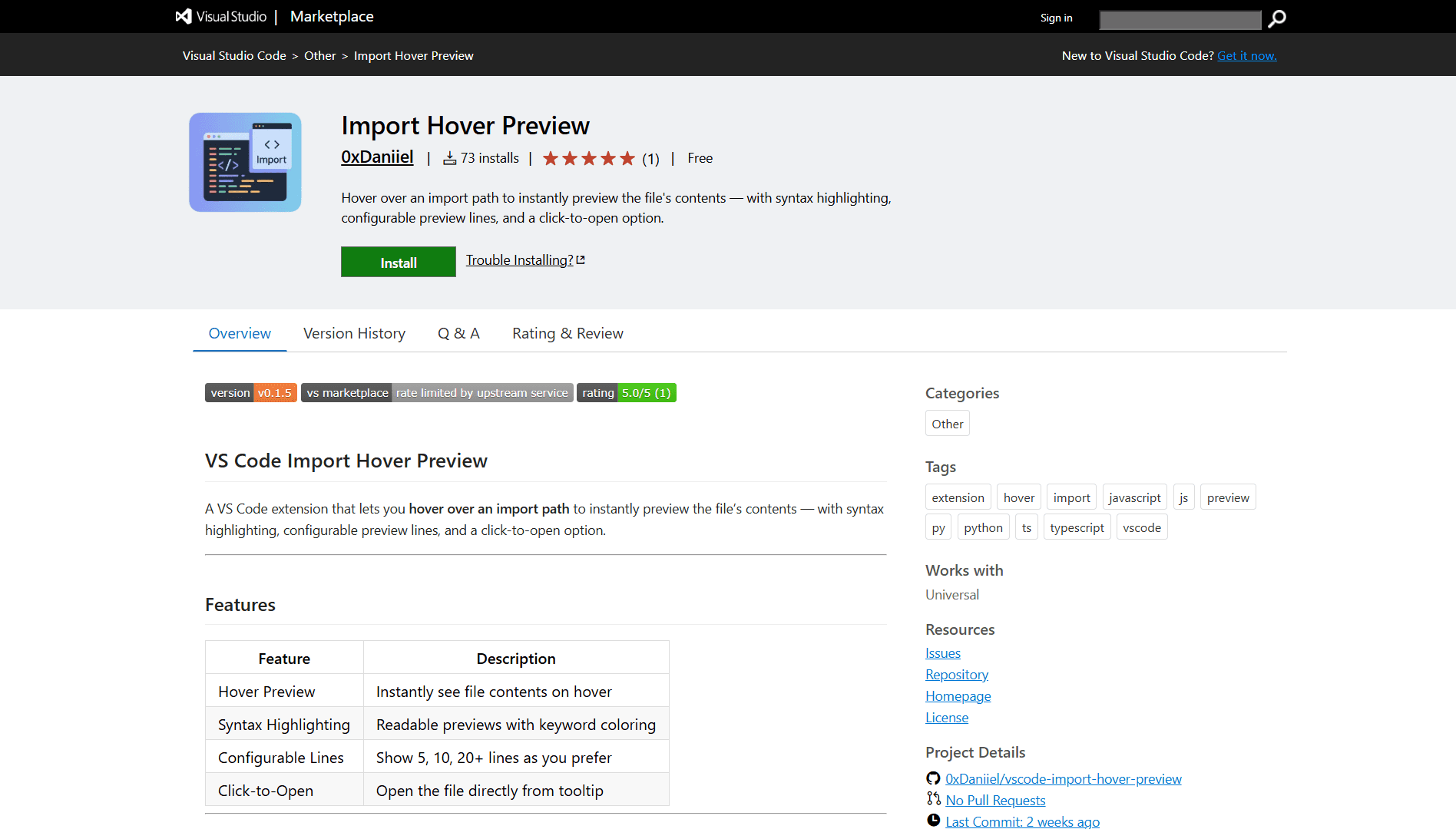Switch to the Version History tab
This screenshot has width=1456, height=829.
354,333
